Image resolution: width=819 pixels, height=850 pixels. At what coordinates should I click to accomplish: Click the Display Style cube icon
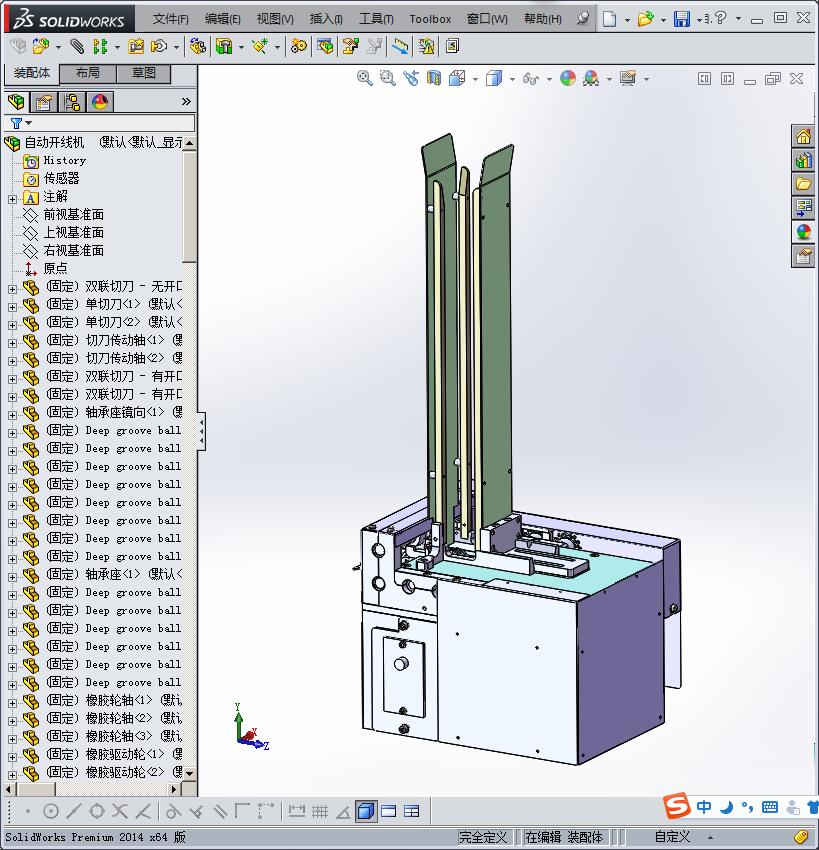494,79
